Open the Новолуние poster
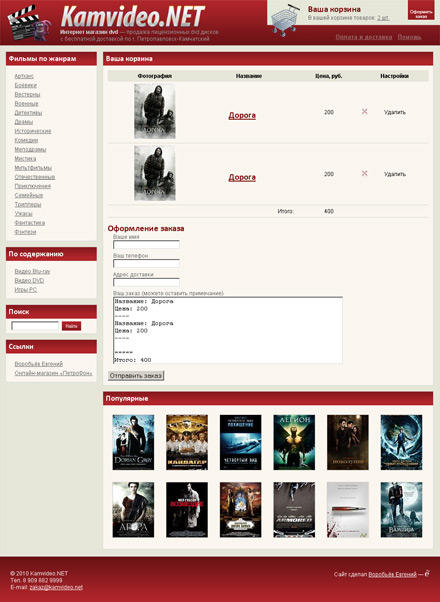The width and height of the screenshot is (440, 602). (348, 442)
